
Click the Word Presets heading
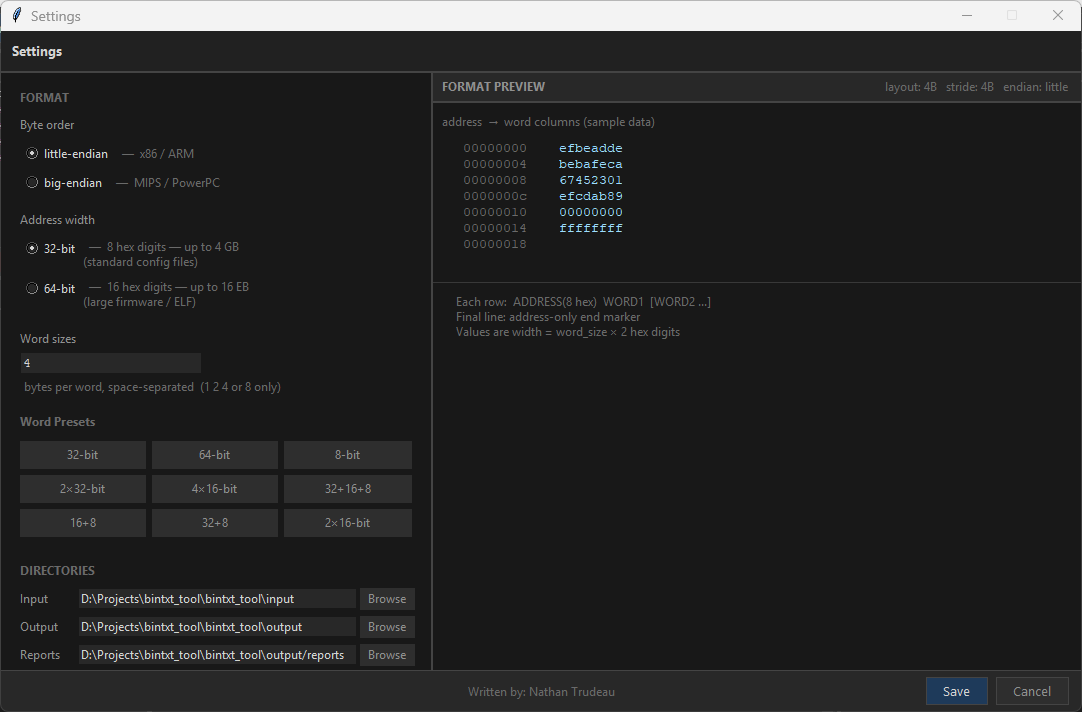pos(57,422)
